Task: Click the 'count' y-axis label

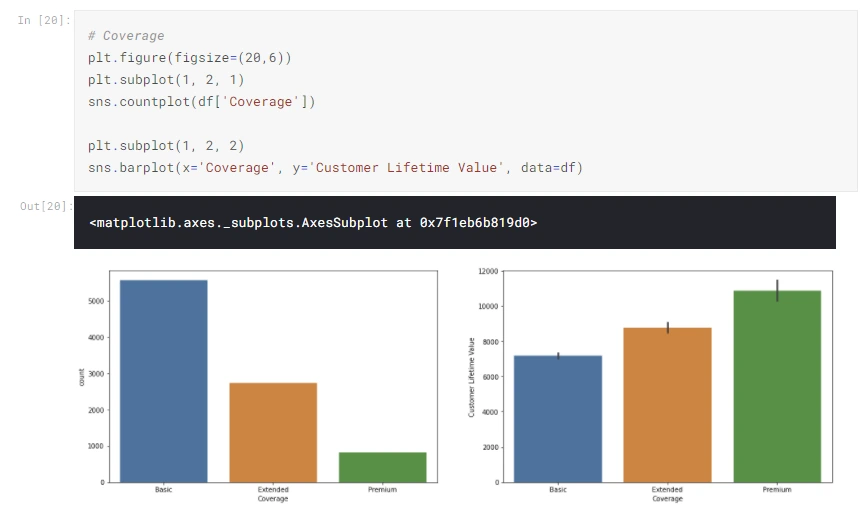Action: tap(82, 377)
